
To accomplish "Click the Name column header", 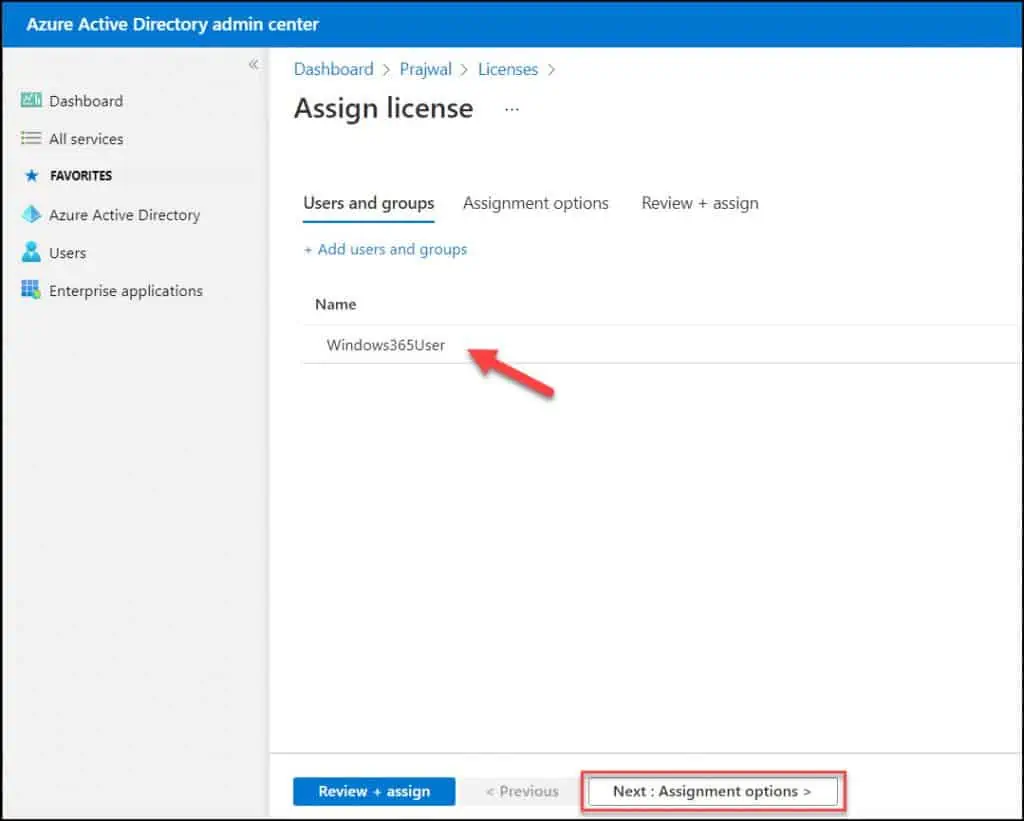I will tap(336, 304).
